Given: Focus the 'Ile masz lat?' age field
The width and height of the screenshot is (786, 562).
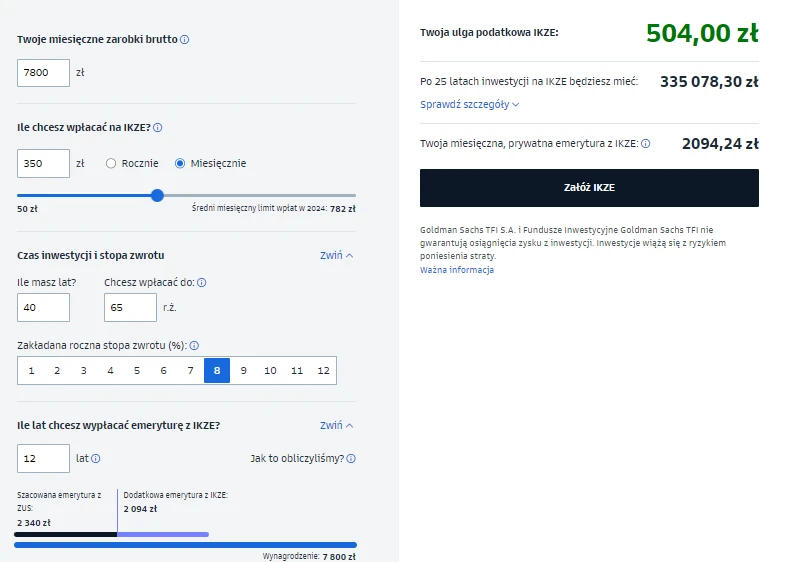Looking at the screenshot, I should (44, 308).
